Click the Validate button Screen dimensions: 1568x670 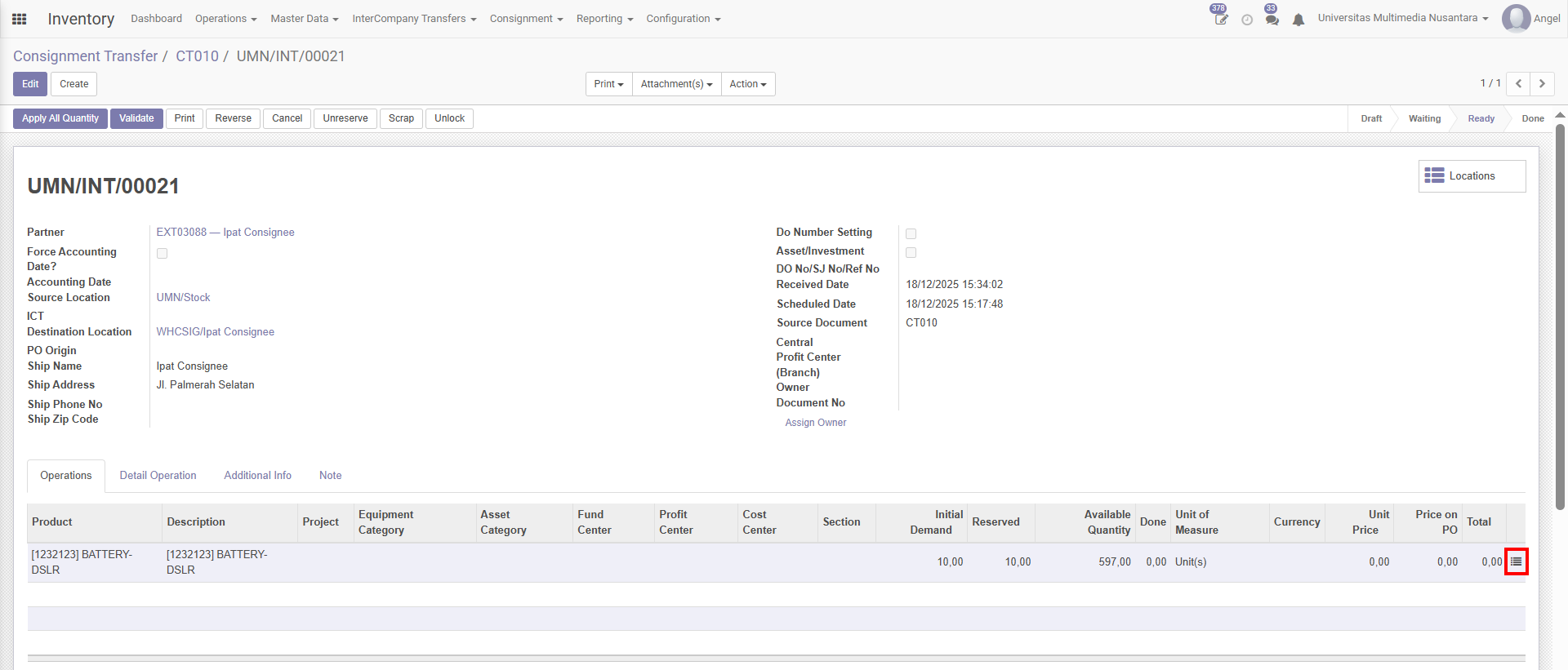pyautogui.click(x=136, y=118)
